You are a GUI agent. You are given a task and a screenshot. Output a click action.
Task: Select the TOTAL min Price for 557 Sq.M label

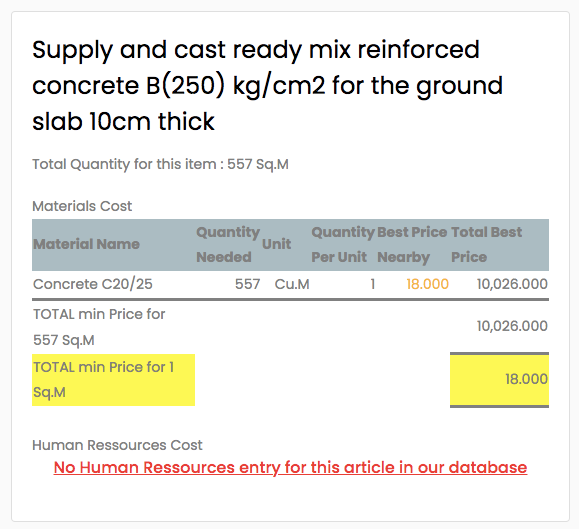99,327
